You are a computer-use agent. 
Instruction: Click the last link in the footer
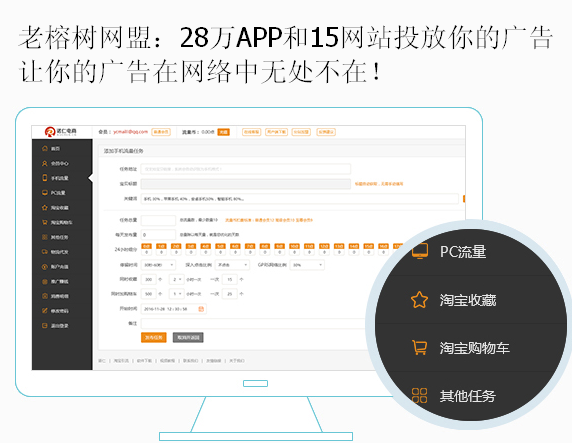click(x=237, y=361)
